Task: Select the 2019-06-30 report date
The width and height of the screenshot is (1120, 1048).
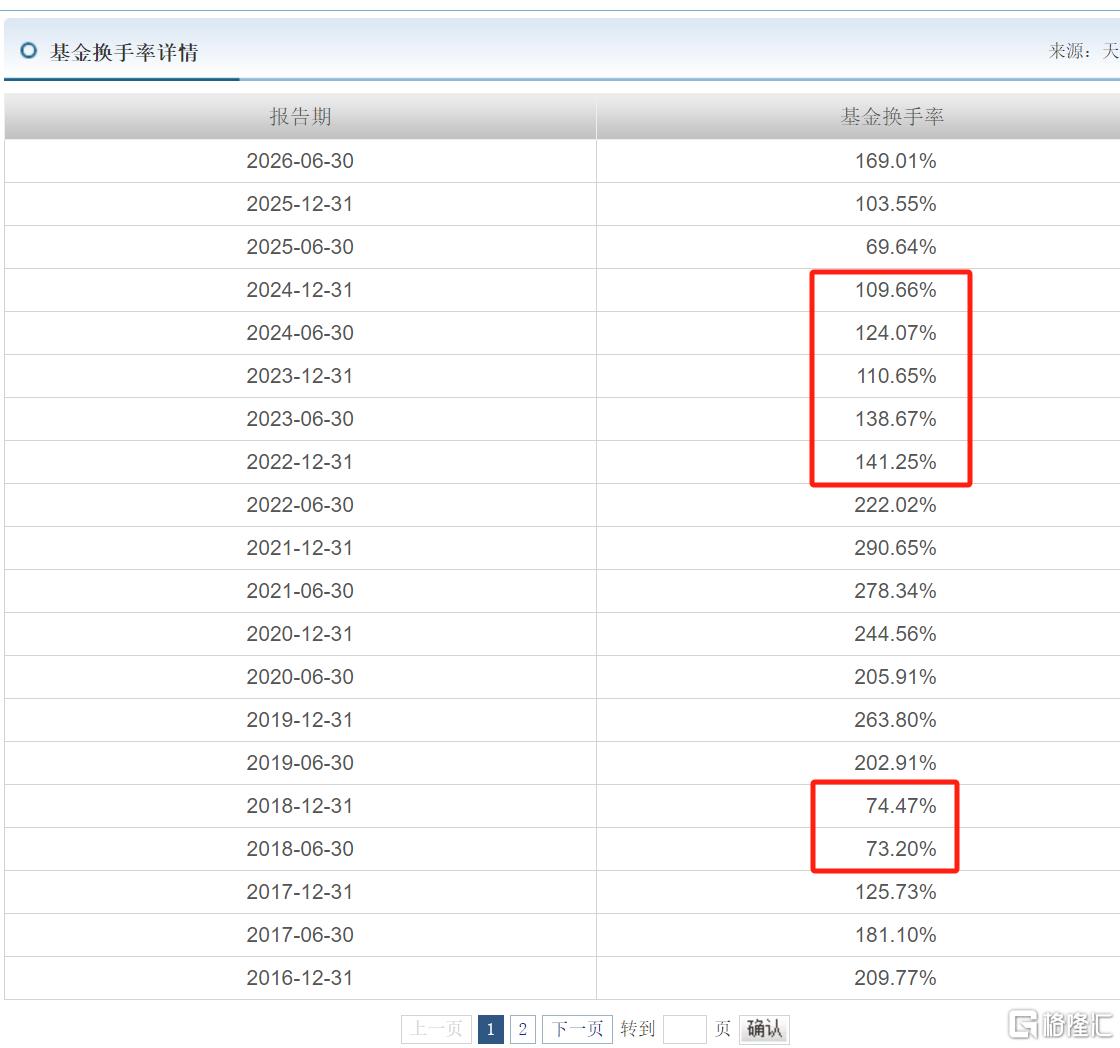Action: (300, 762)
